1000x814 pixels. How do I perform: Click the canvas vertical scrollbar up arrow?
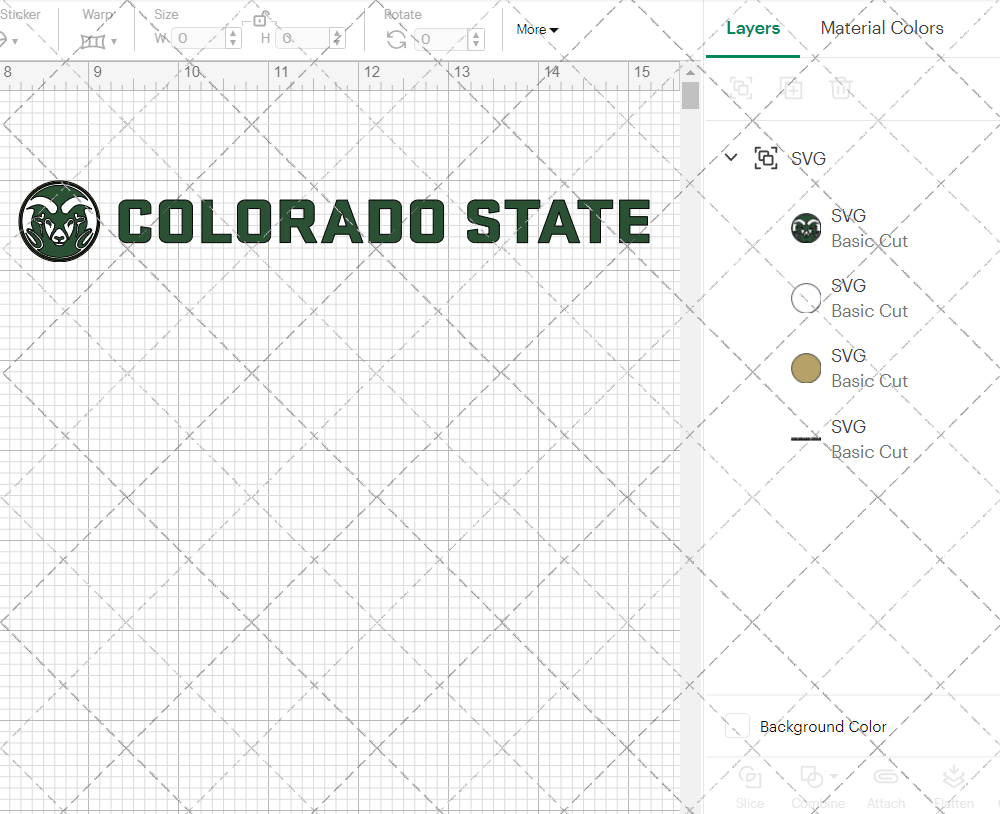[690, 73]
